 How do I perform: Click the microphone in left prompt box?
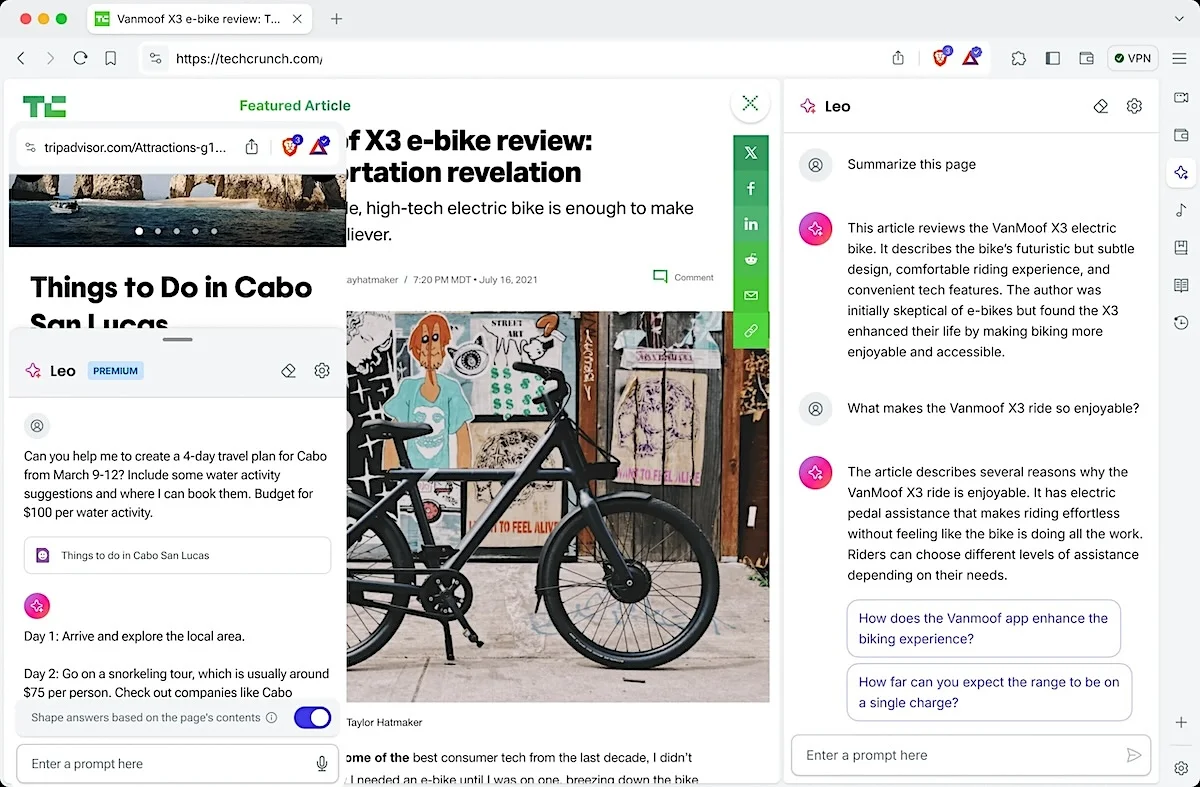(322, 764)
